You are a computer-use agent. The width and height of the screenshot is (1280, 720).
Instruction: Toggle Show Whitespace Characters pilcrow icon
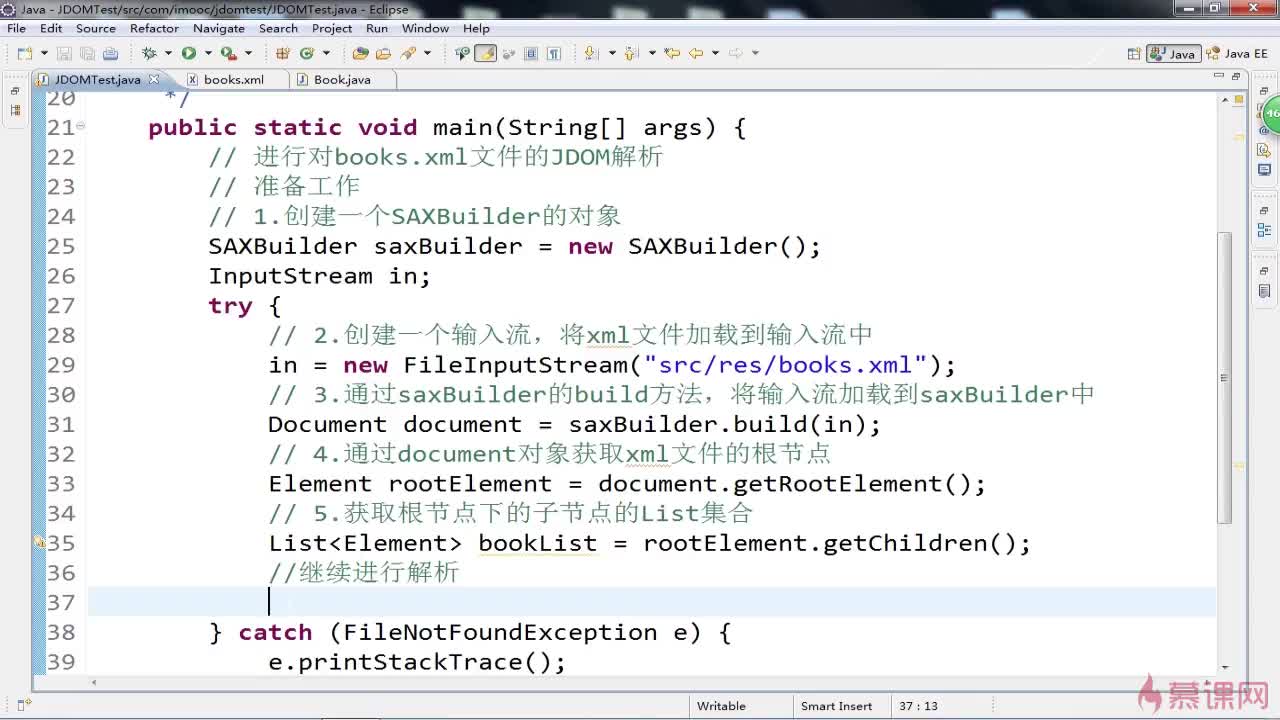pyautogui.click(x=553, y=53)
